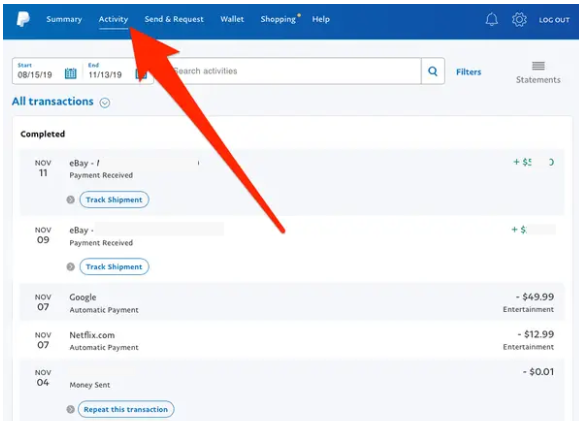Open the Send & Request tab
Viewport: 583px width, 422px height.
174,19
